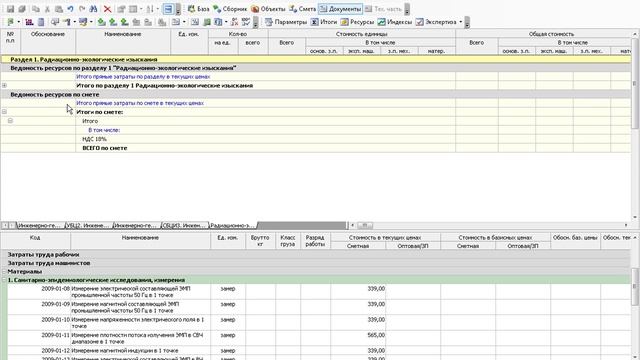640x360 pixels.
Task: Click the percent 100% check icon
Action: (x=246, y=22)
